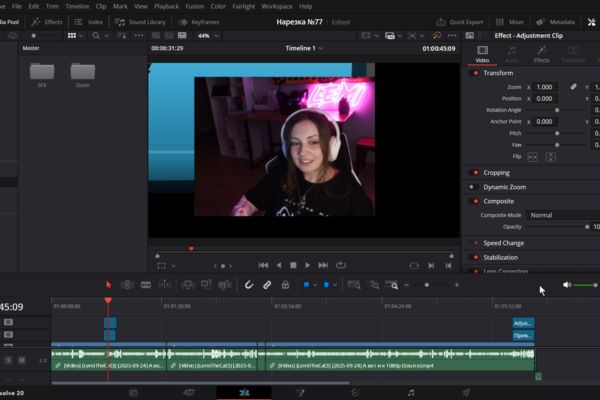The width and height of the screenshot is (600, 400).
Task: Toggle the zoom link chain icon
Action: tap(573, 87)
